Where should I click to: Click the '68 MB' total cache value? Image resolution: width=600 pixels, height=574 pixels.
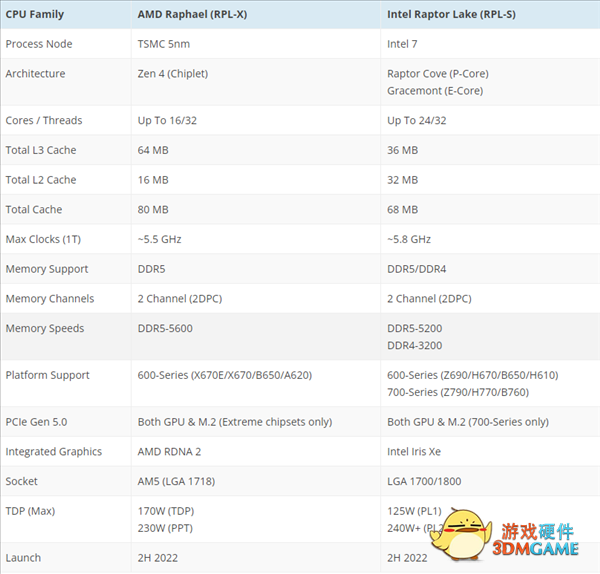(402, 210)
